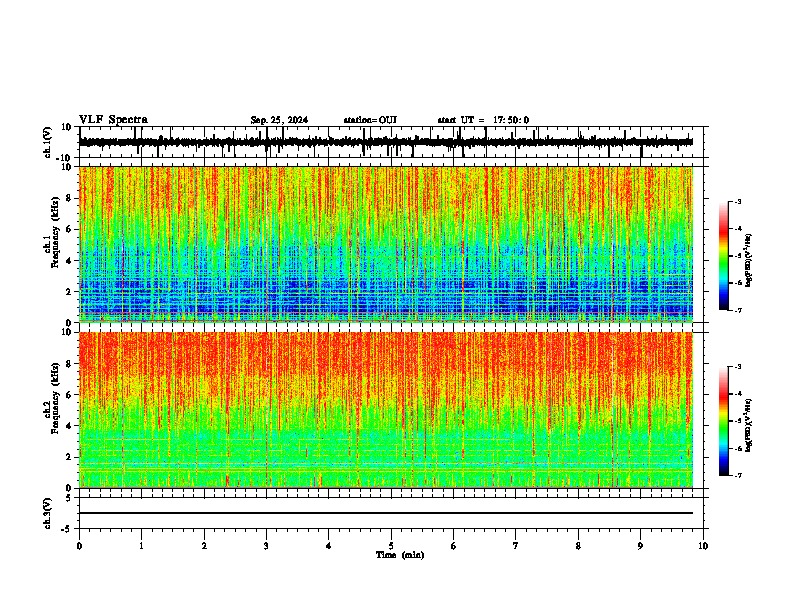Click the time axis tick label "5"
The image size is (792, 612).
pos(391,546)
